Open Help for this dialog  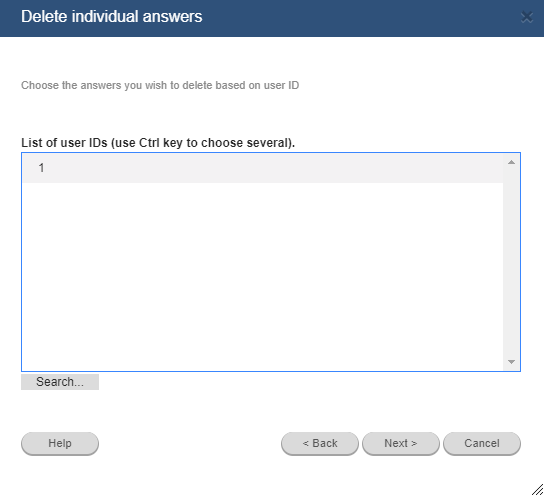[60, 443]
